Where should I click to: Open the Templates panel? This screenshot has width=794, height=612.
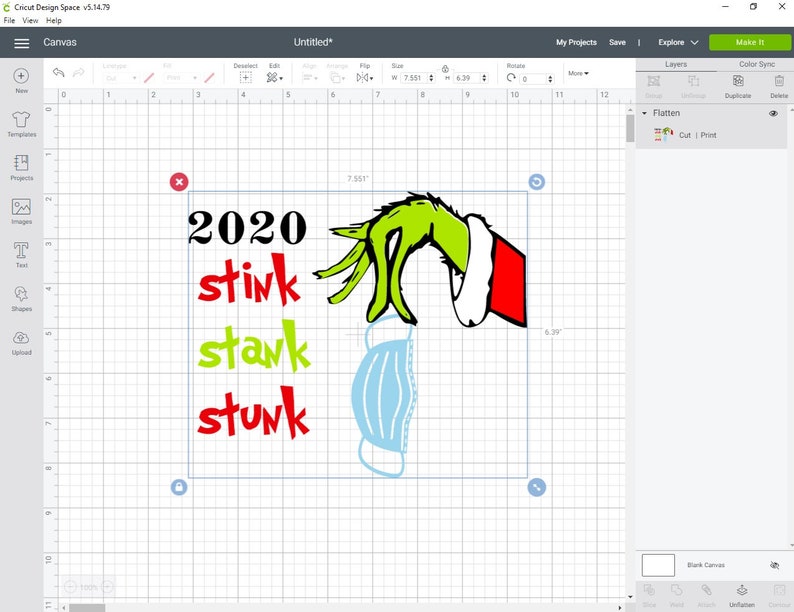coord(21,125)
